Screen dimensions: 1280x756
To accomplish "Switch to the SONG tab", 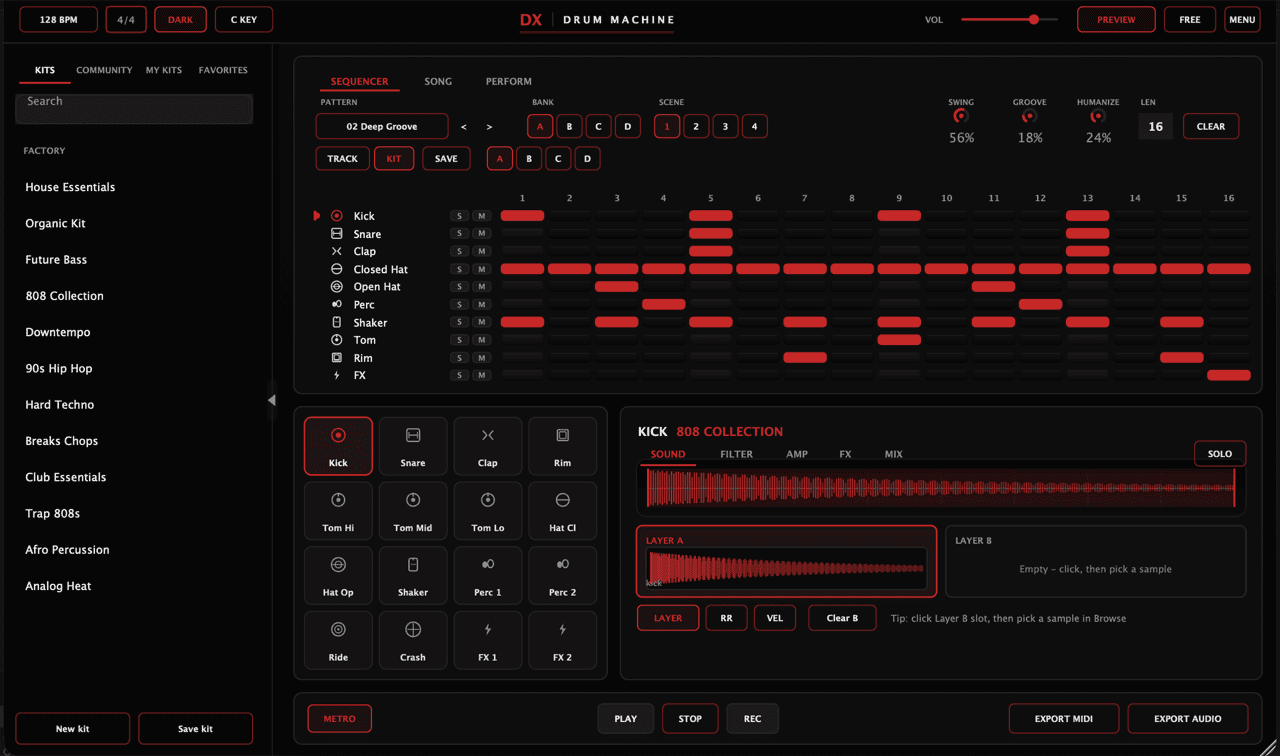I will [x=438, y=81].
